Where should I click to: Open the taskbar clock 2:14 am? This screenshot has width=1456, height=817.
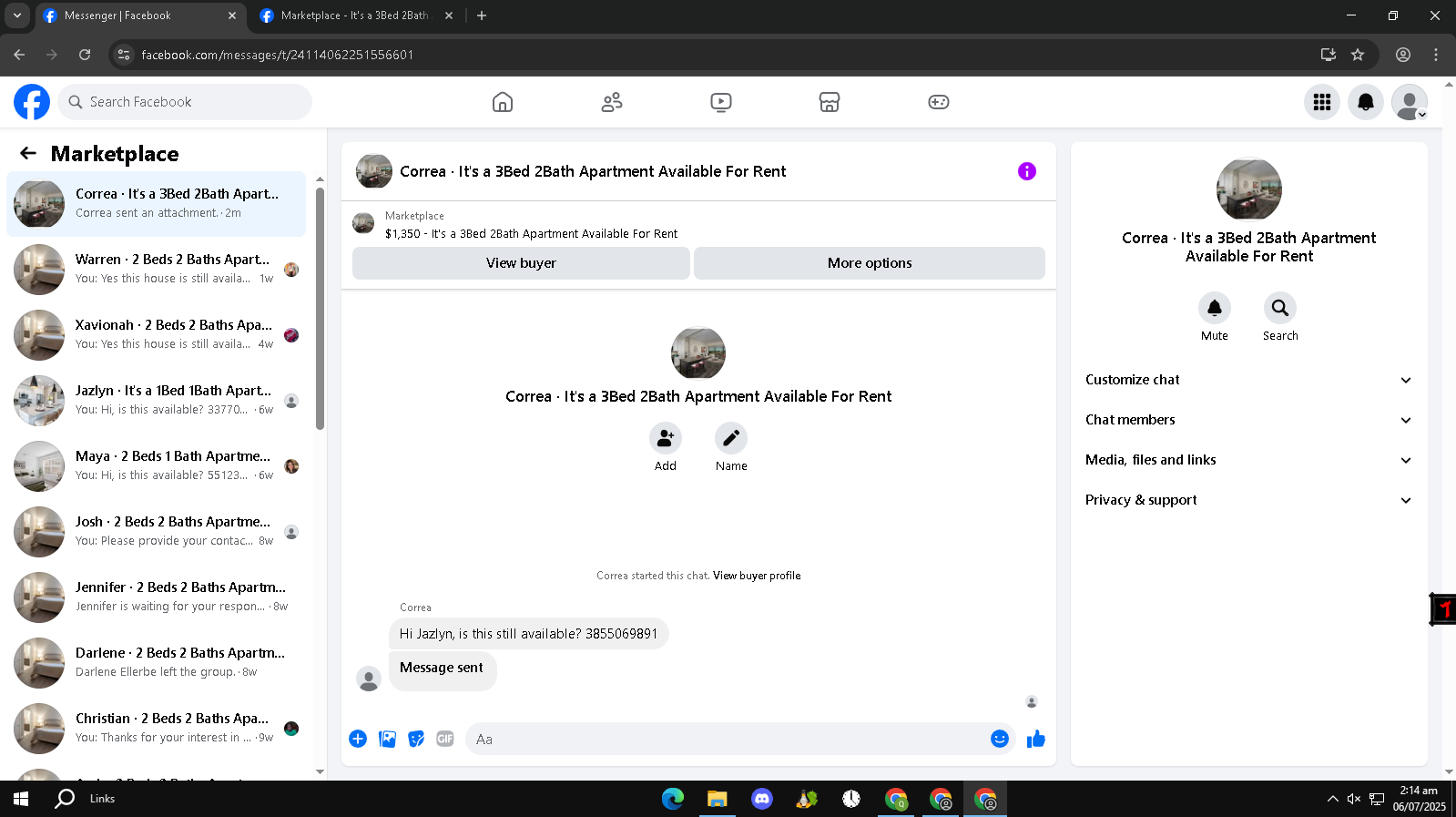(1419, 799)
